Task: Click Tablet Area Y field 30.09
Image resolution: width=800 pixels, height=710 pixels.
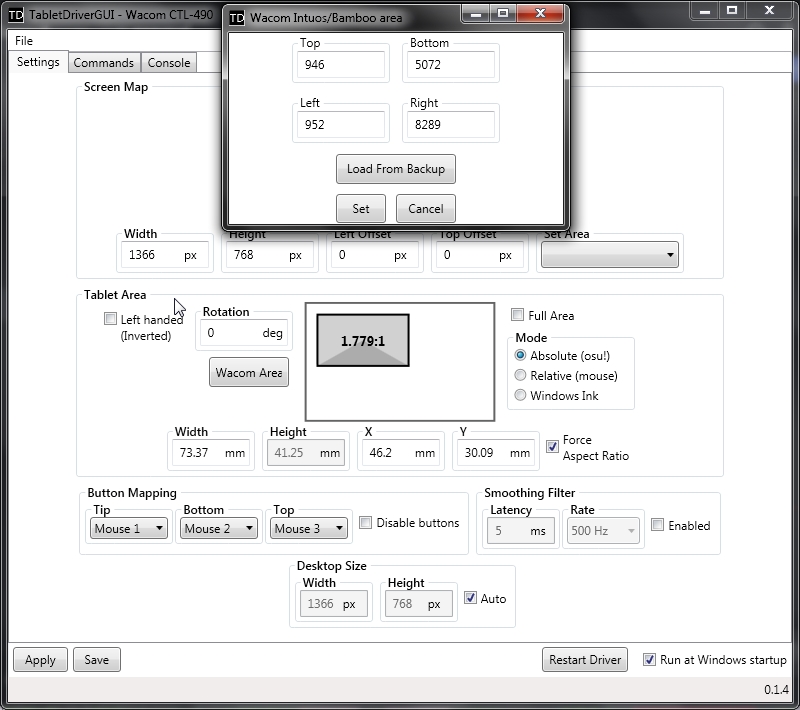Action: pos(496,453)
